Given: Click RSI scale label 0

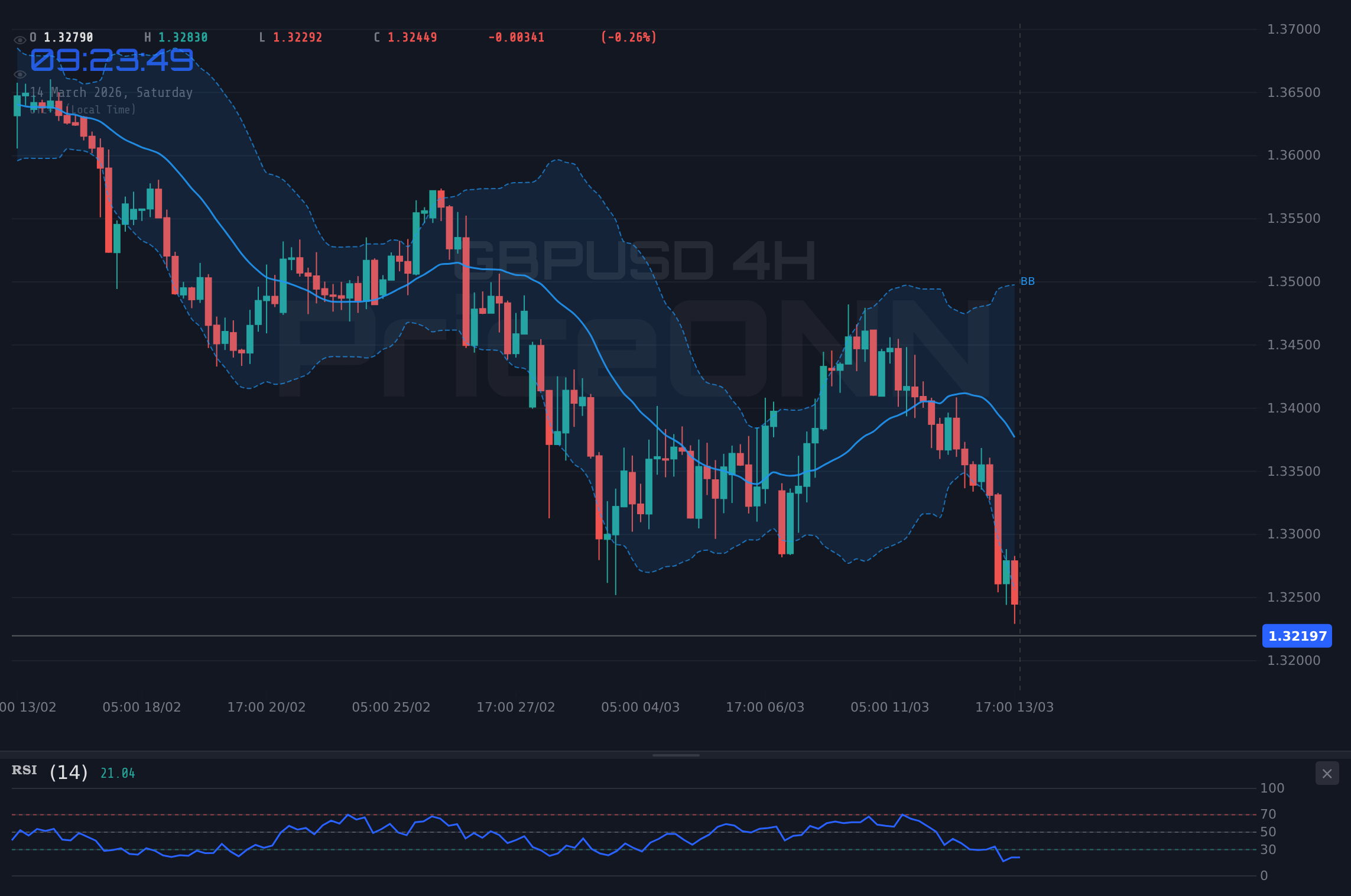Looking at the screenshot, I should 1264,876.
